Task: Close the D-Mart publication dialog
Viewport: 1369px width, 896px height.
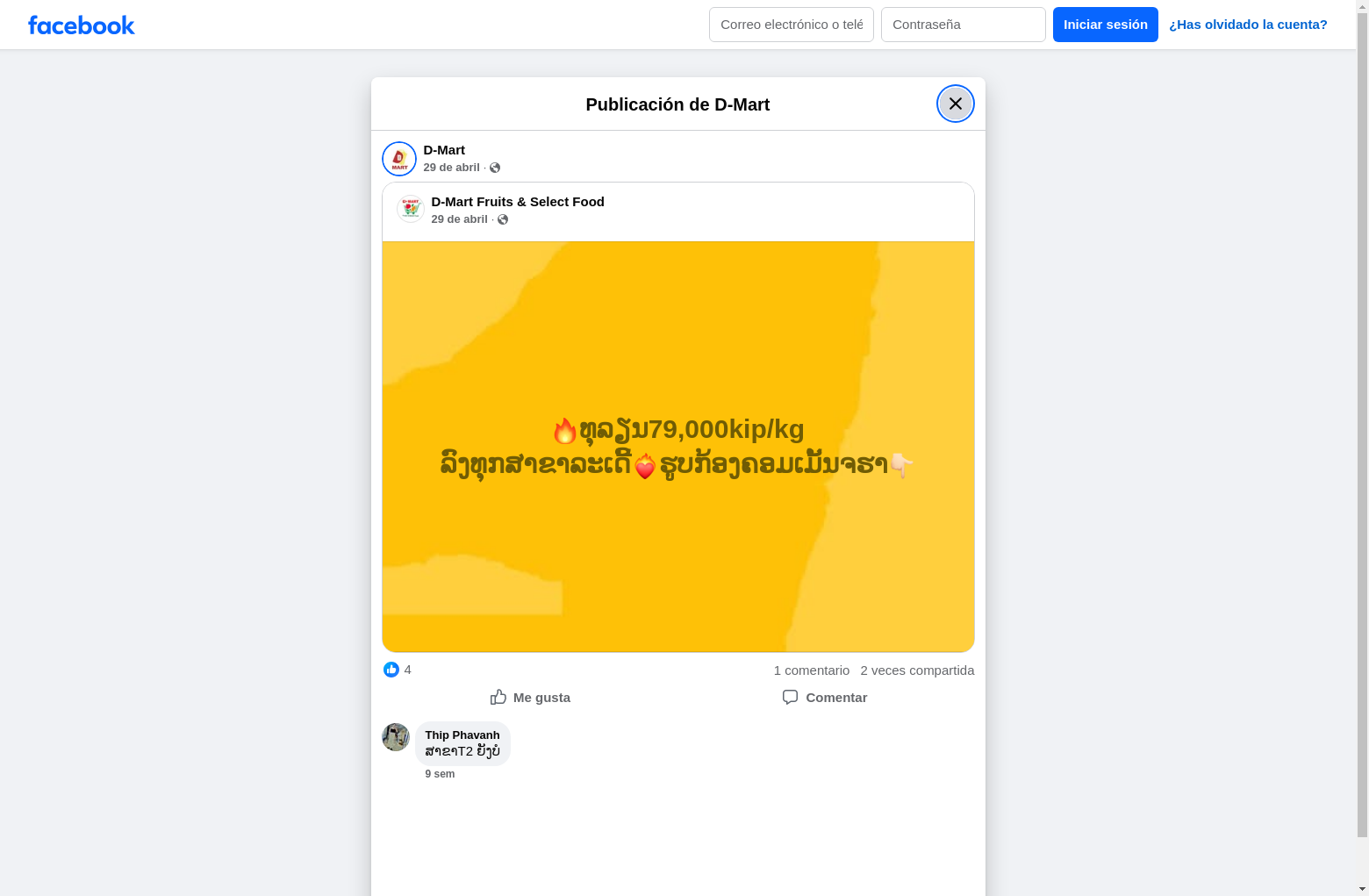Action: click(956, 104)
